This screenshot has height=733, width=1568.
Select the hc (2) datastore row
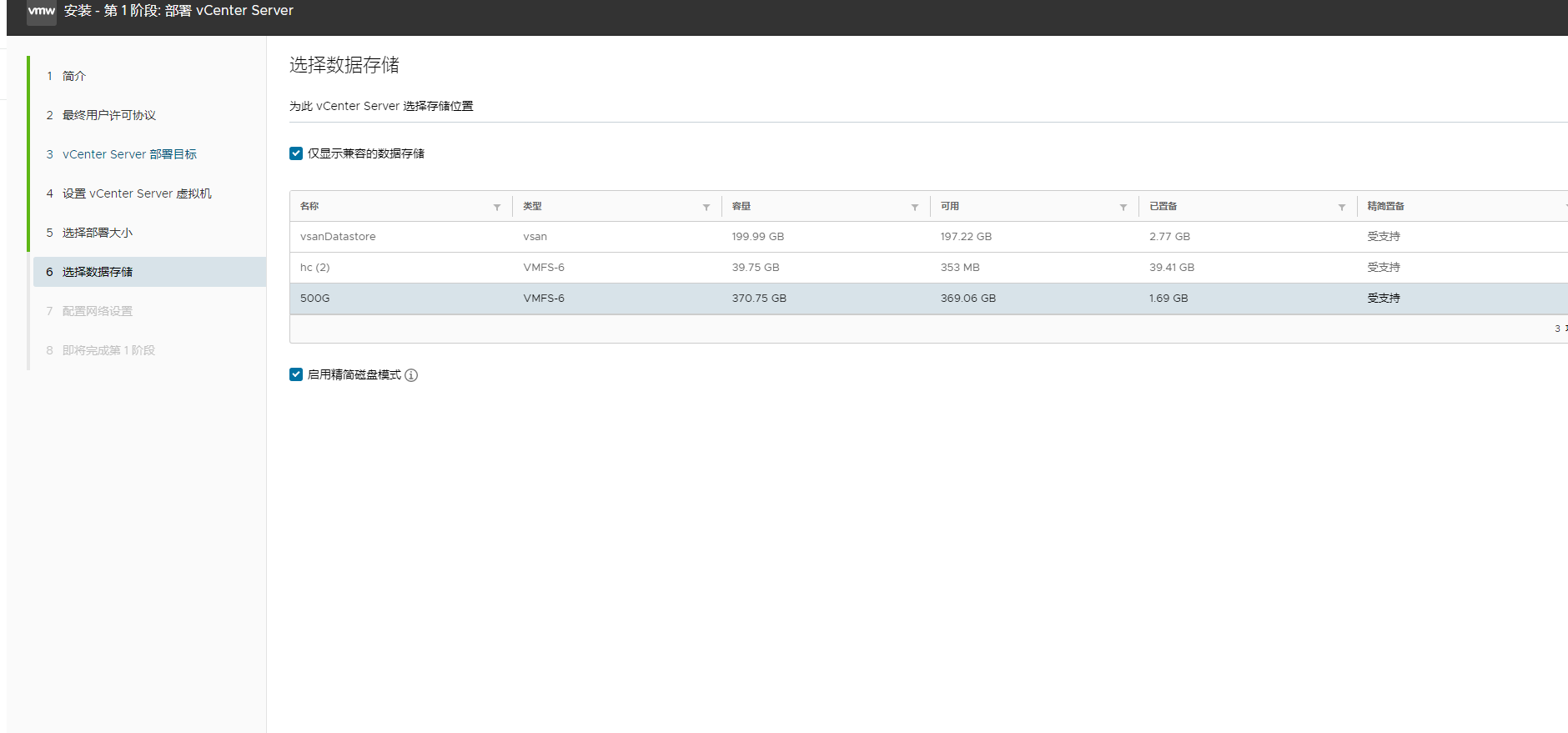coord(928,268)
